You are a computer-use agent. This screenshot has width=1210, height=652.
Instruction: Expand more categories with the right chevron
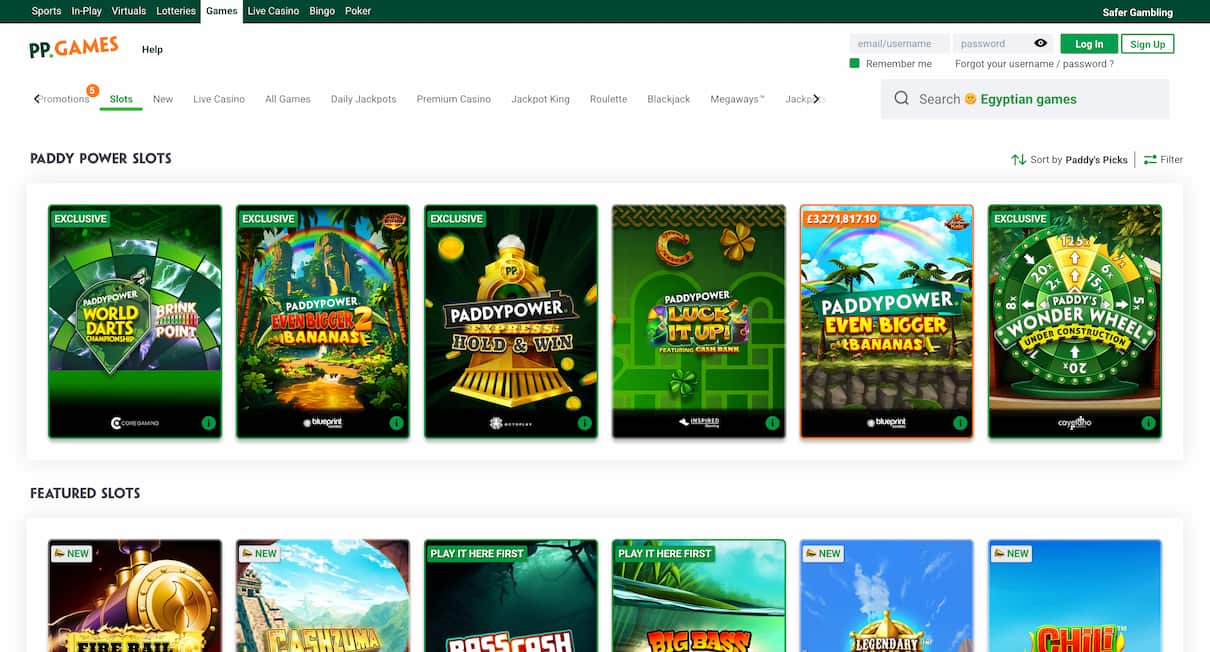tap(817, 98)
